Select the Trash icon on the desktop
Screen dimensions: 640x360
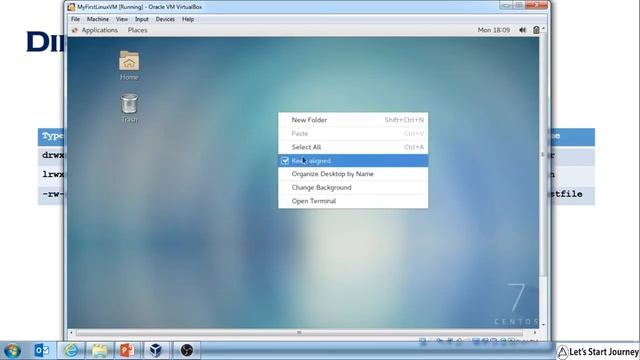click(129, 108)
